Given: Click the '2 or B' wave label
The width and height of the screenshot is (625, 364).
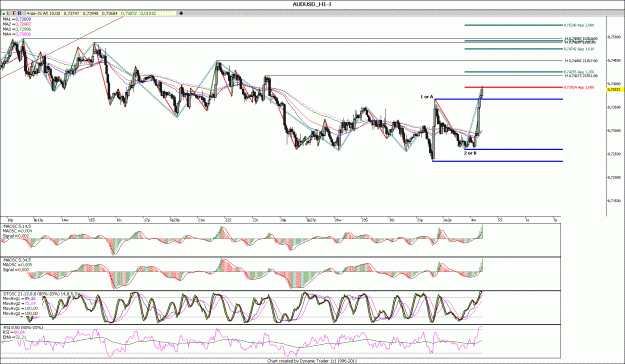Looking at the screenshot, I should pyautogui.click(x=470, y=153).
